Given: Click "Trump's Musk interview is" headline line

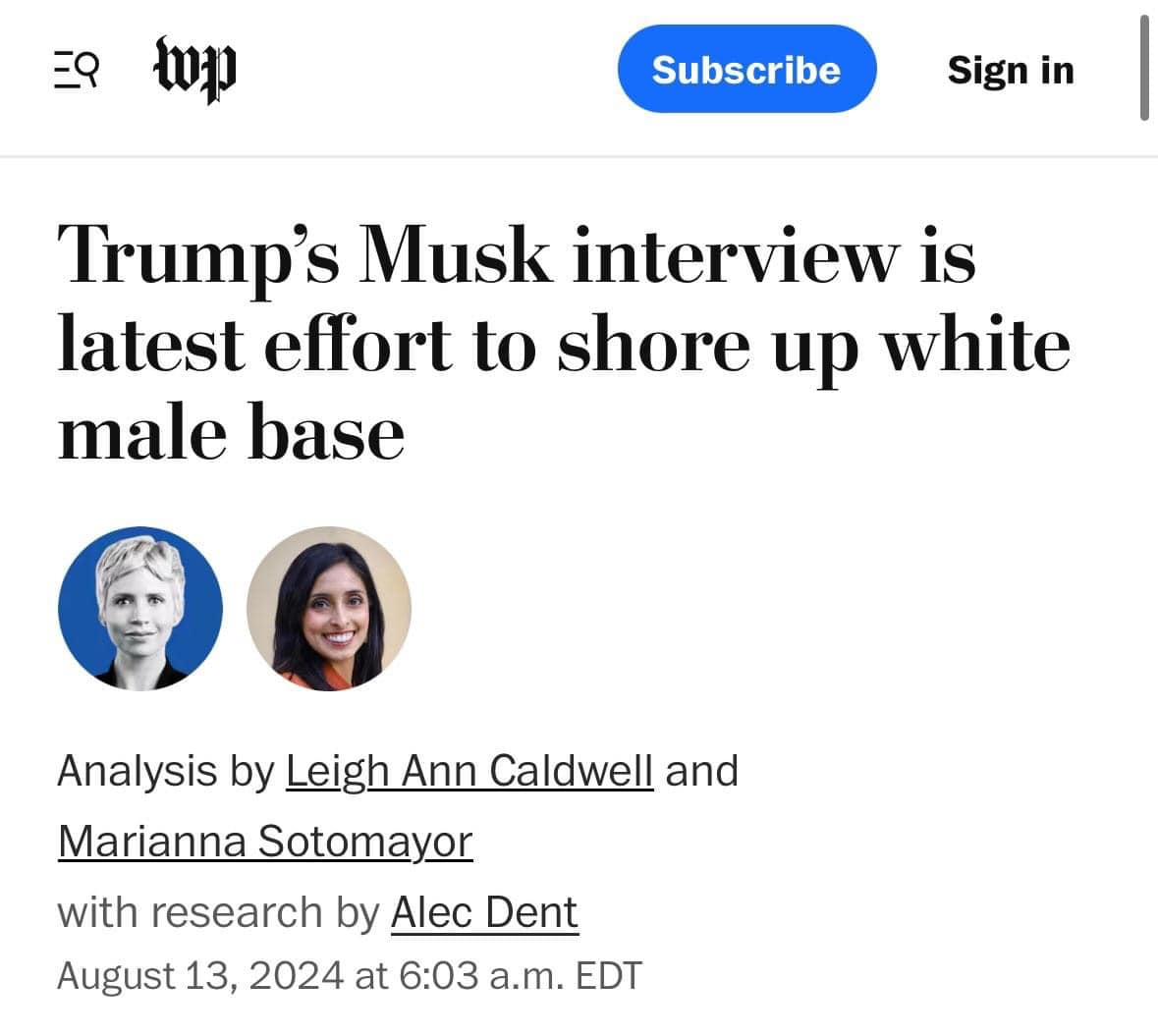Looking at the screenshot, I should coord(517,256).
